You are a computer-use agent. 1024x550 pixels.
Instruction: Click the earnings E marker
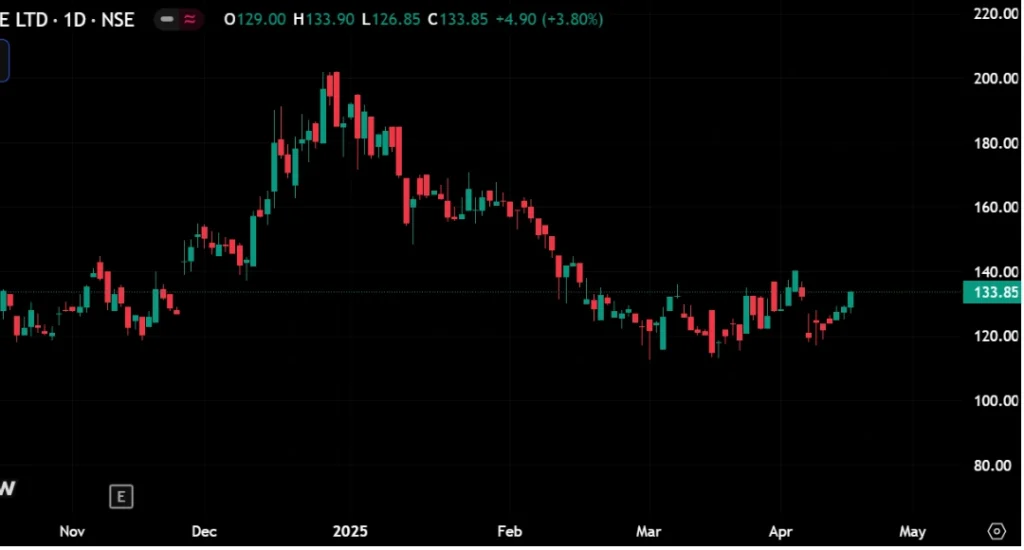pos(121,497)
